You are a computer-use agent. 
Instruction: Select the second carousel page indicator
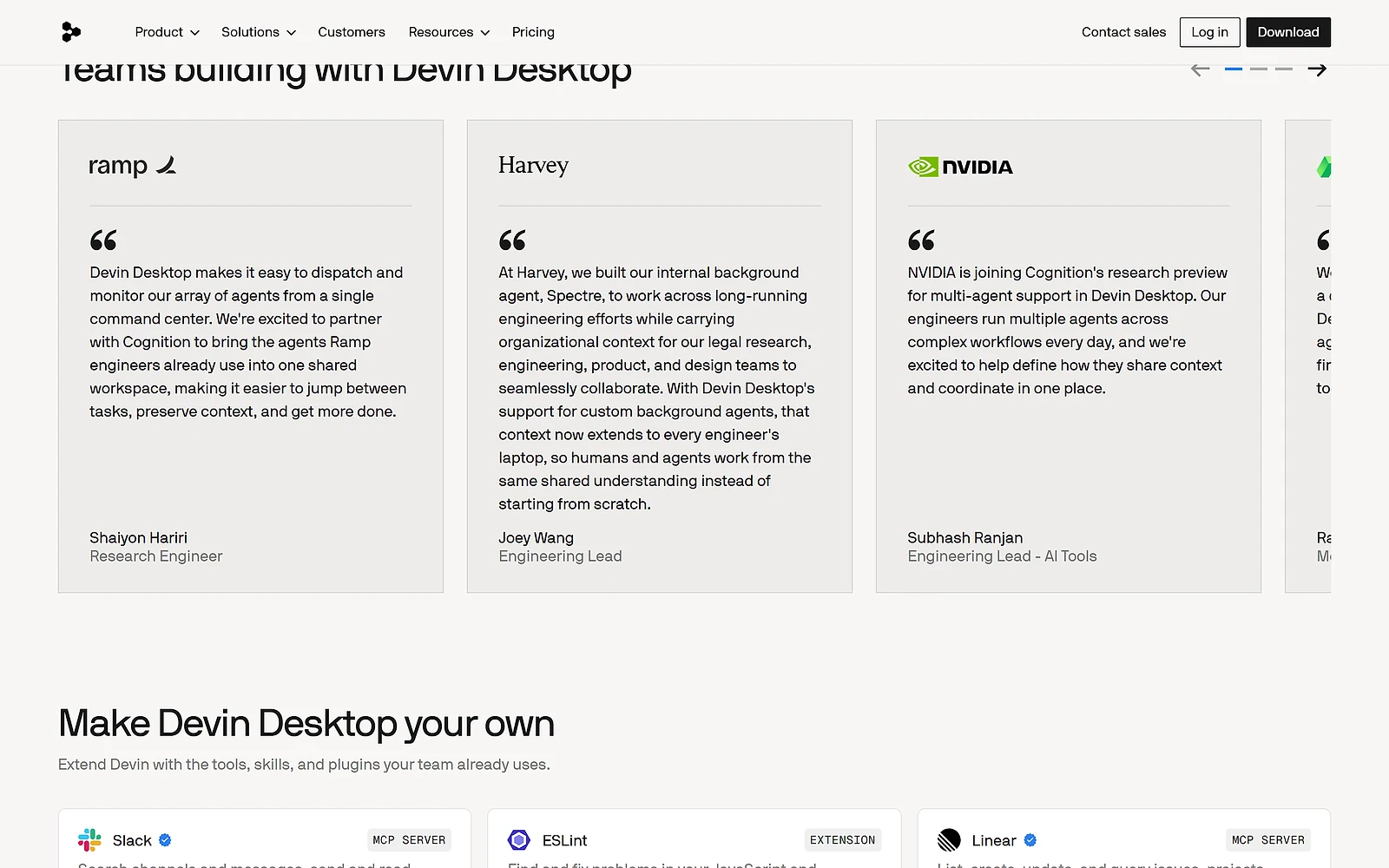1259,69
